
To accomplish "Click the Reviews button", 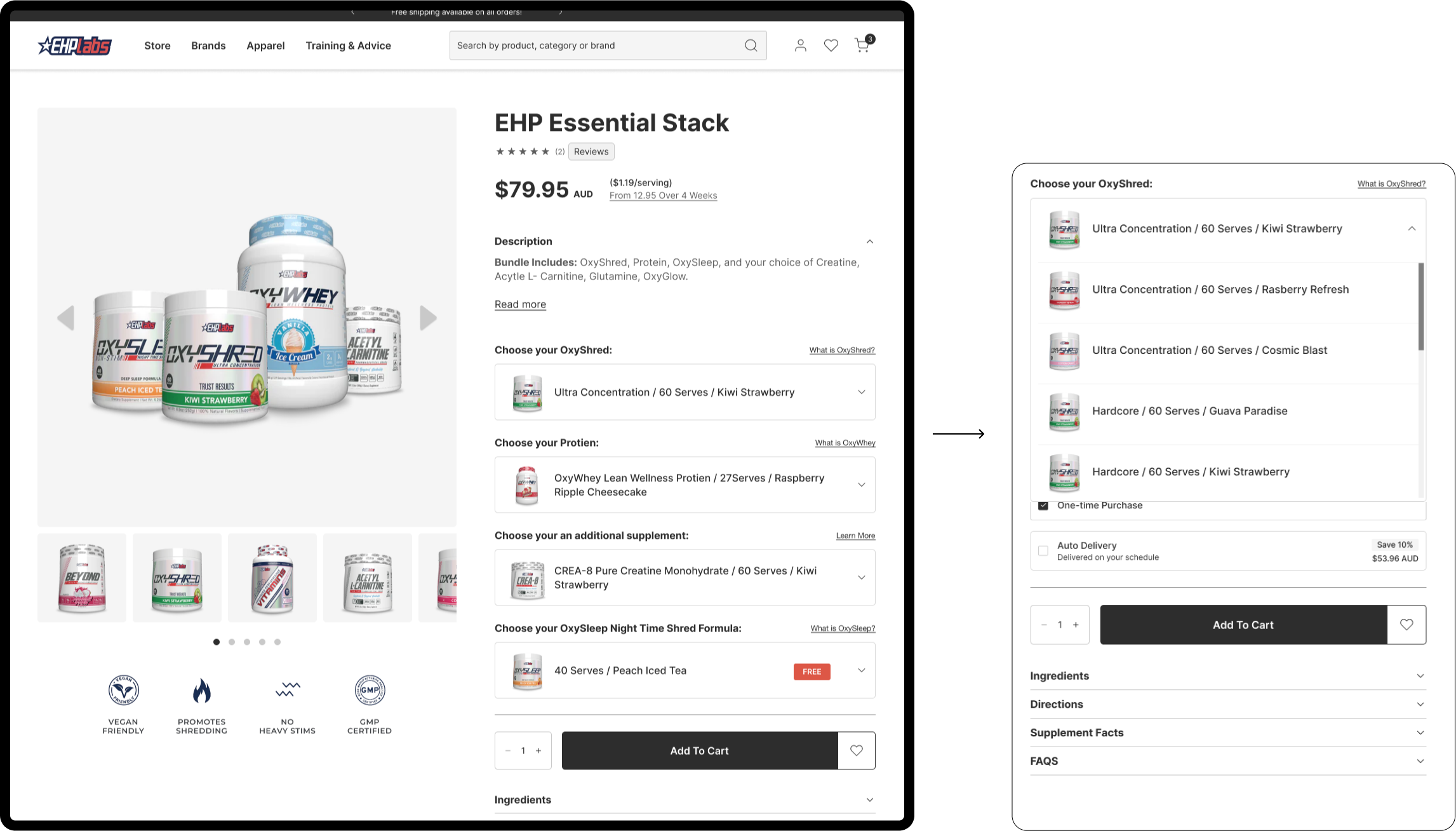I will tap(591, 151).
